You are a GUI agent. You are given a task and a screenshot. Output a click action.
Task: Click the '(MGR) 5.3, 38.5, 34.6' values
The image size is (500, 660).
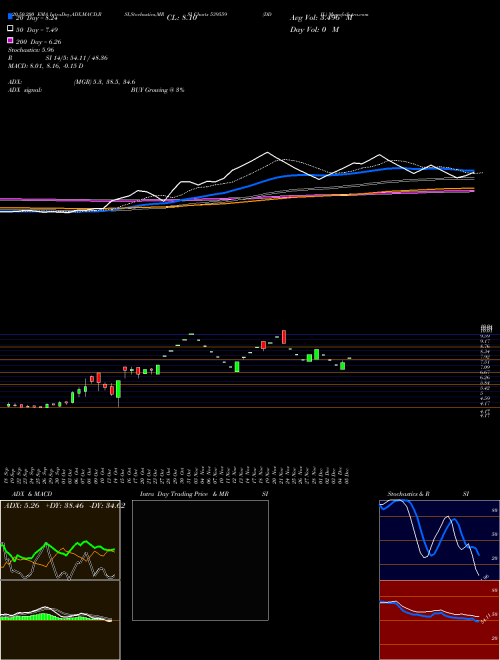104,82
